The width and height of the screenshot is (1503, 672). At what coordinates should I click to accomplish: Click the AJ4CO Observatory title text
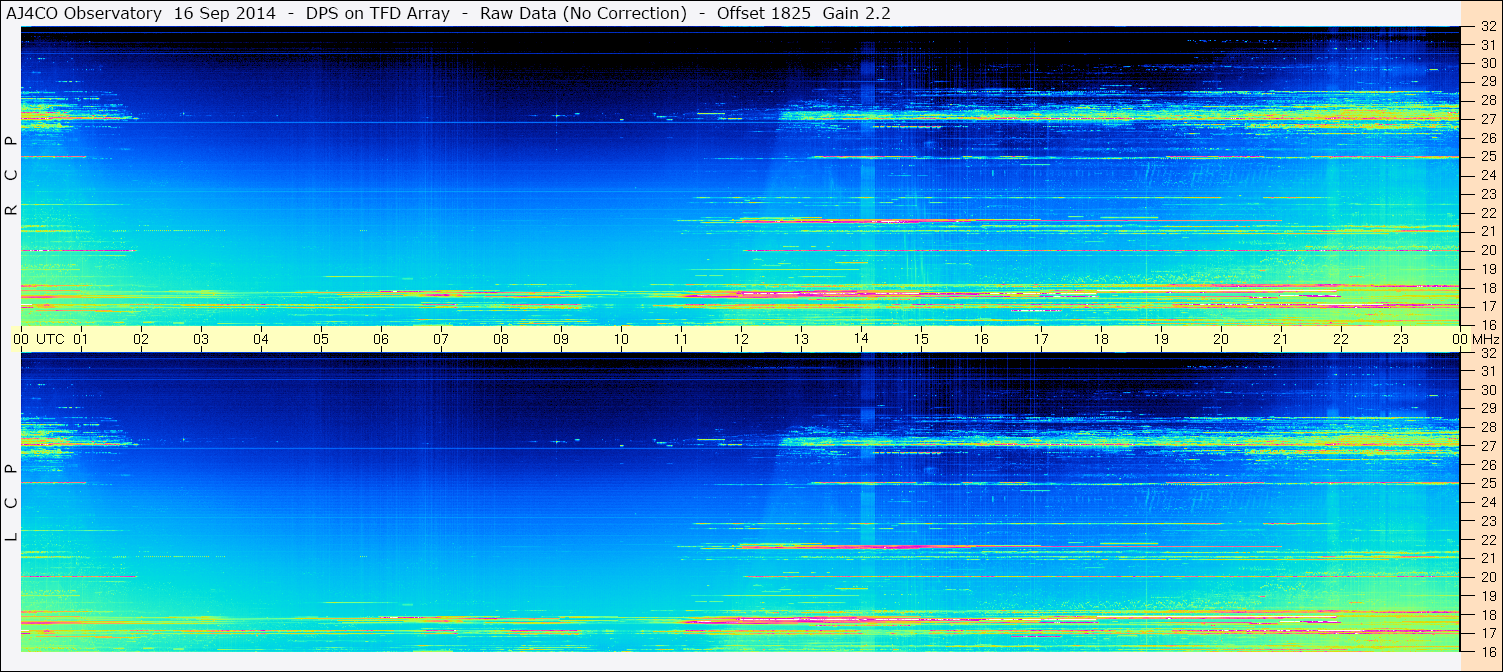(85, 13)
